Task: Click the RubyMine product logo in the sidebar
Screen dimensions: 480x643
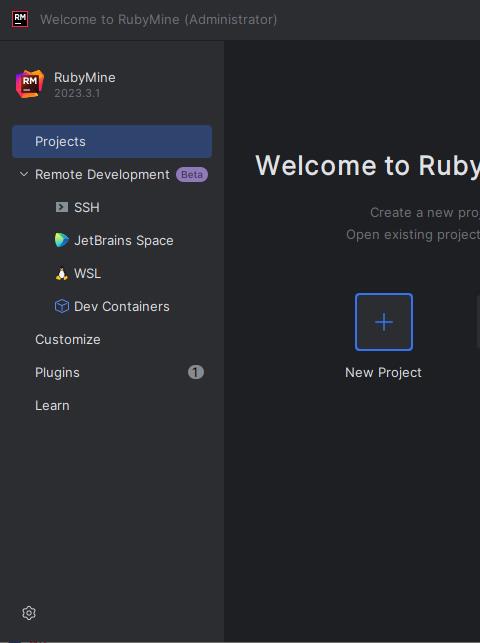Action: click(30, 84)
